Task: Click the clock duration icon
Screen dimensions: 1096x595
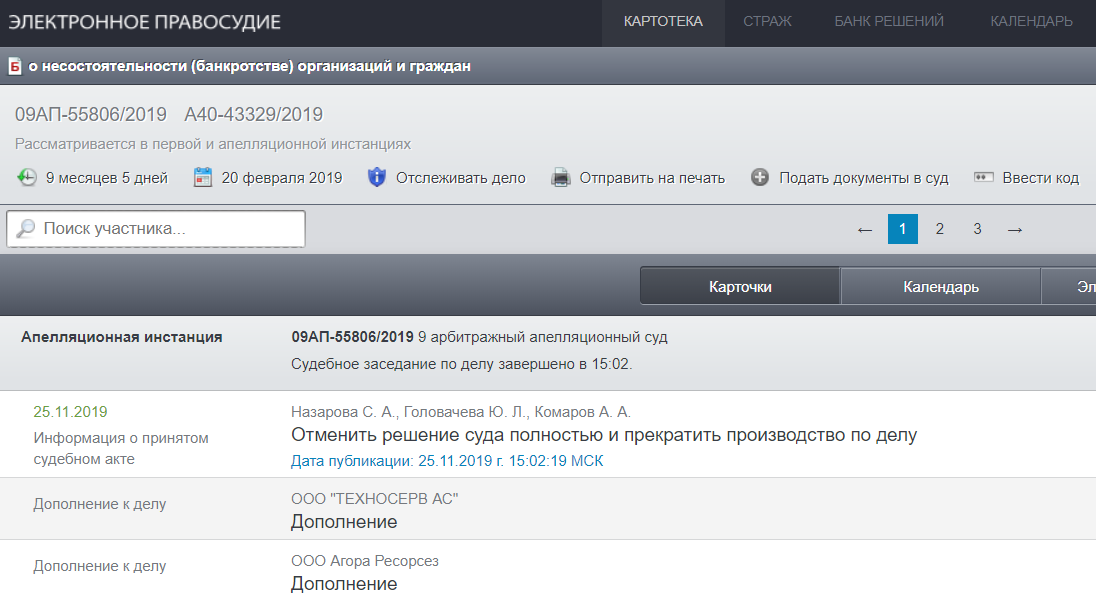Action: tap(27, 178)
